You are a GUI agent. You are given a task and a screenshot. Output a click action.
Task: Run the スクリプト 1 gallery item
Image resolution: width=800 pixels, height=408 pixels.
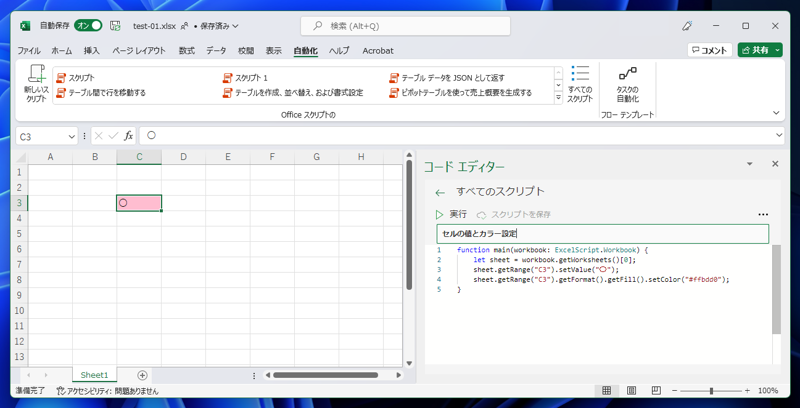[x=245, y=78]
